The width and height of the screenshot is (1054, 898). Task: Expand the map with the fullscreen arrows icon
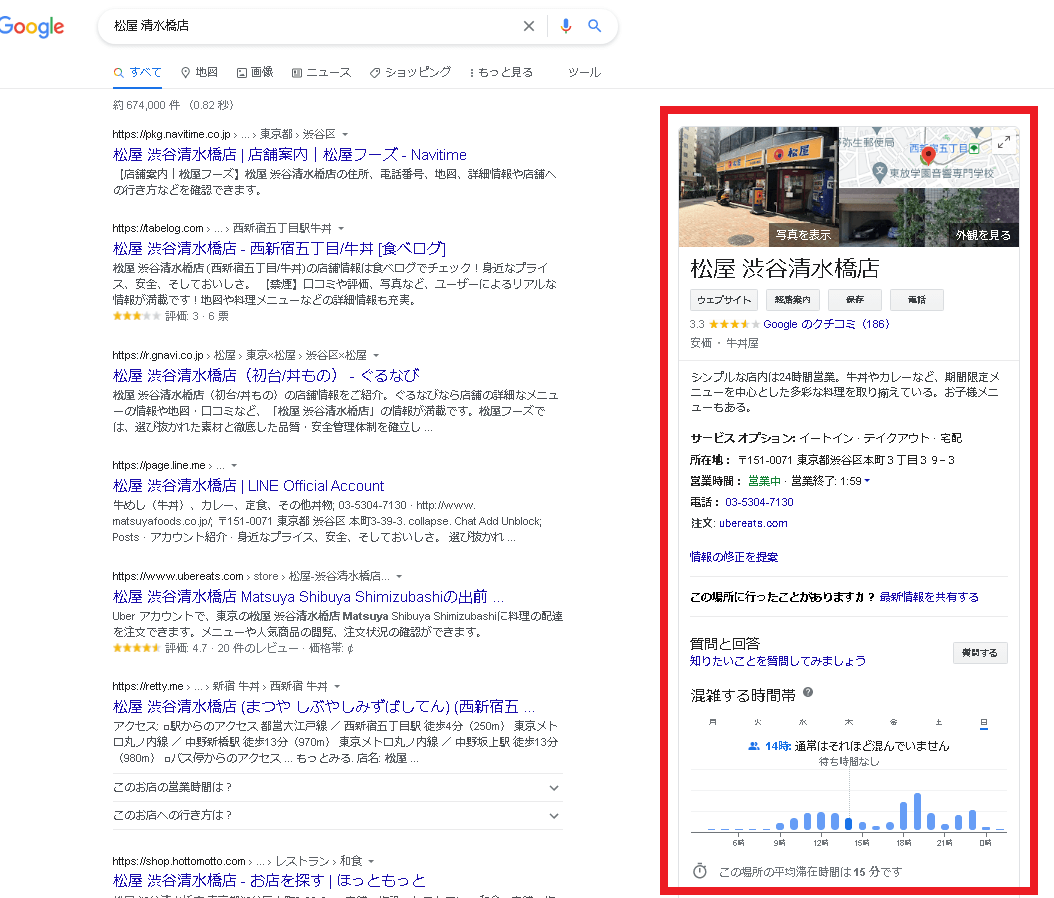pos(1004,142)
